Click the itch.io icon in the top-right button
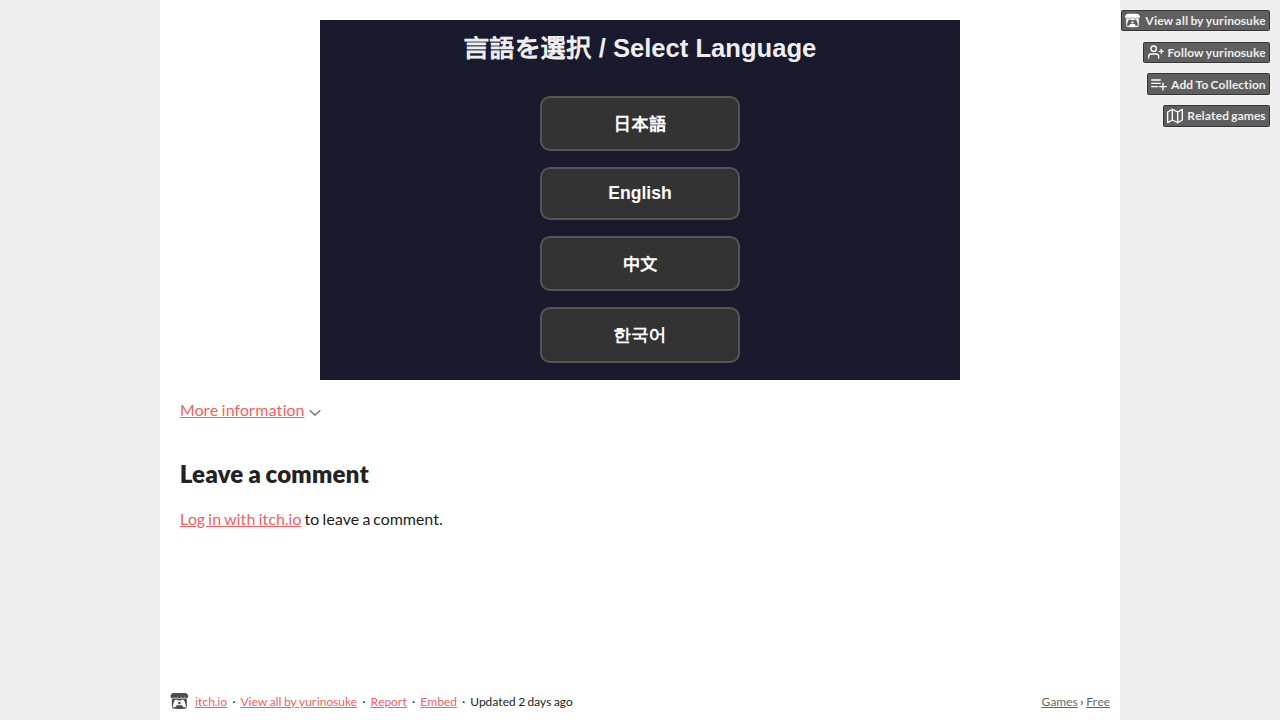This screenshot has height=720, width=1280. pyautogui.click(x=1133, y=20)
